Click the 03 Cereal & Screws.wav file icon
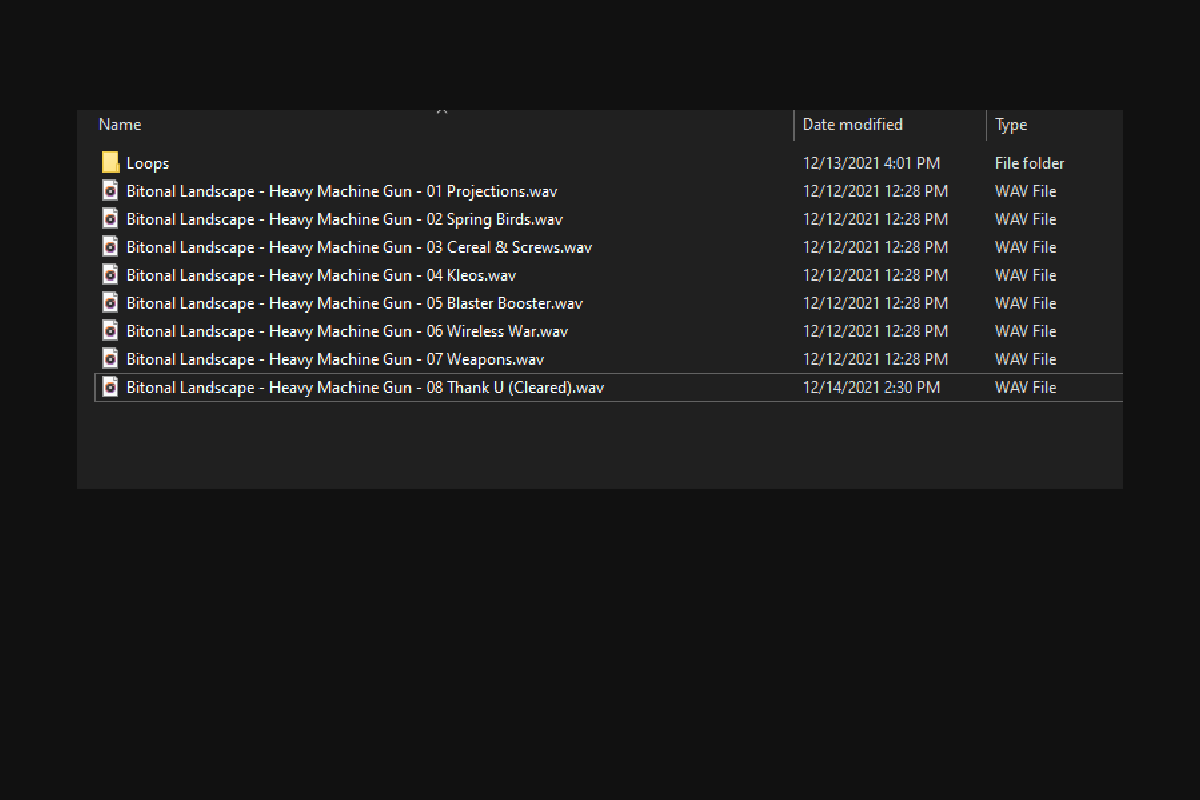This screenshot has width=1200, height=800. [x=111, y=247]
